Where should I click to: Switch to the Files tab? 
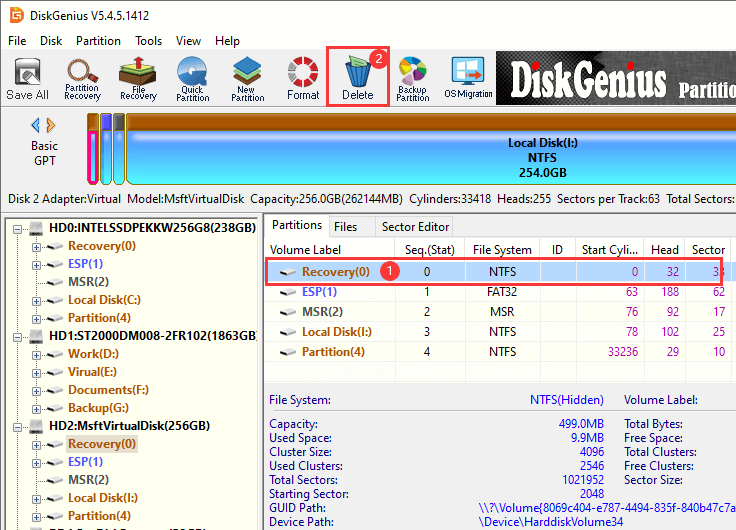click(x=345, y=227)
